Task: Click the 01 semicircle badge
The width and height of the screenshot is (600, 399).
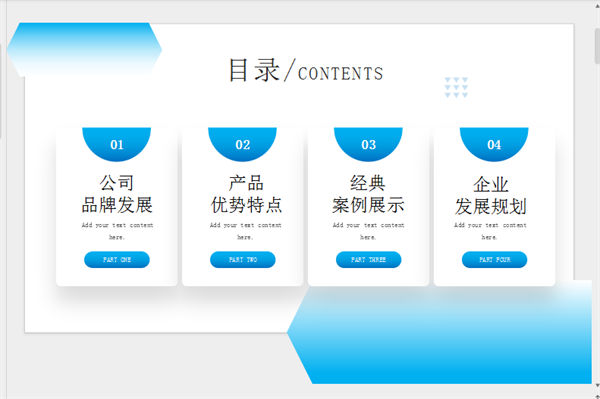Action: click(117, 144)
